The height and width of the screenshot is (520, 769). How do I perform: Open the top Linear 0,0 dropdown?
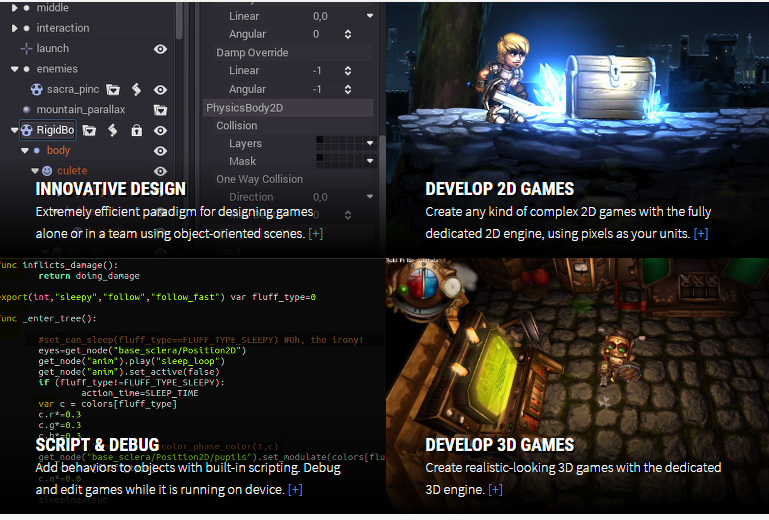click(370, 16)
